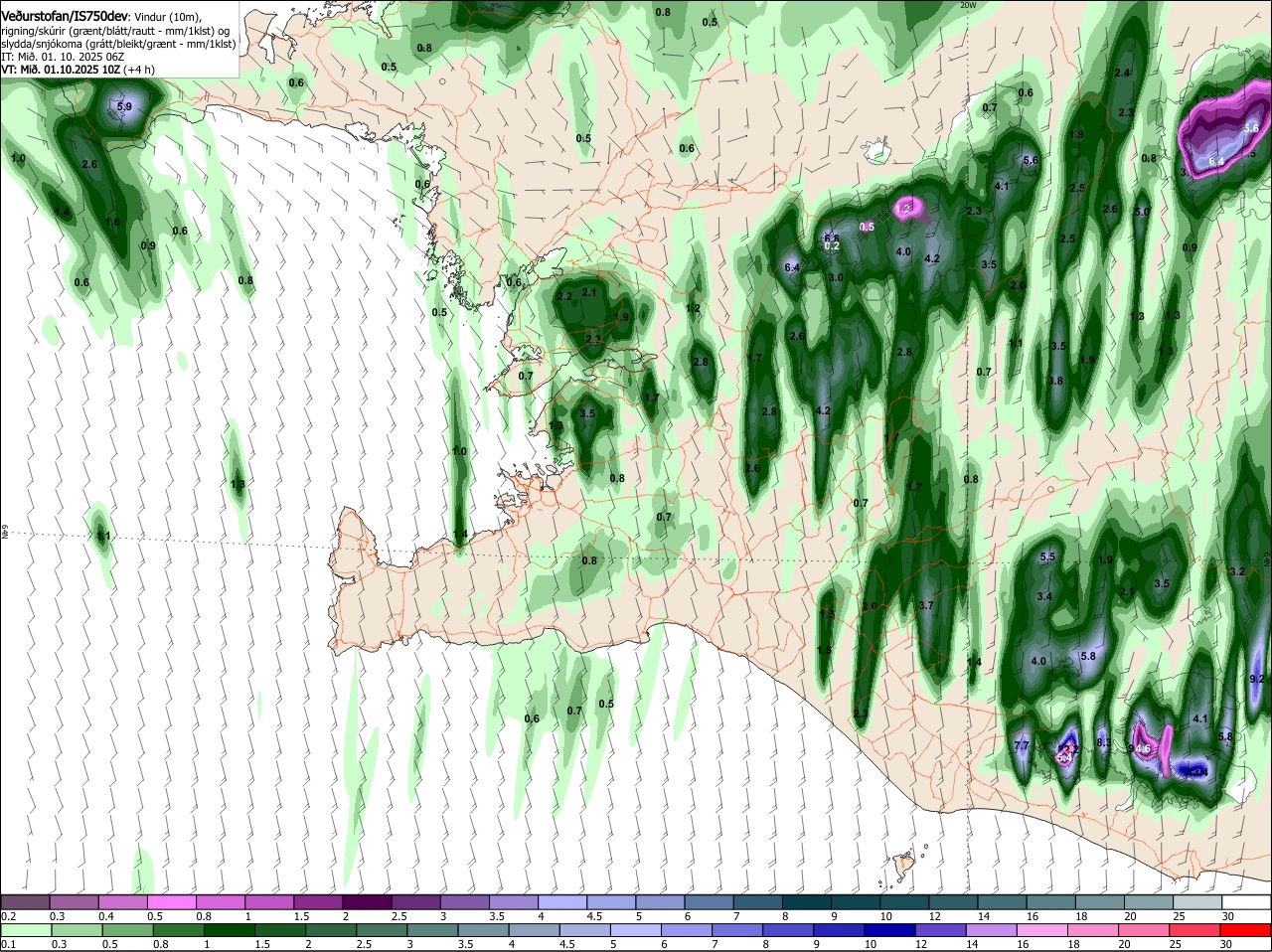Click the "20W" longitude label
Image resolution: width=1272 pixels, height=952 pixels.
(969, 5)
